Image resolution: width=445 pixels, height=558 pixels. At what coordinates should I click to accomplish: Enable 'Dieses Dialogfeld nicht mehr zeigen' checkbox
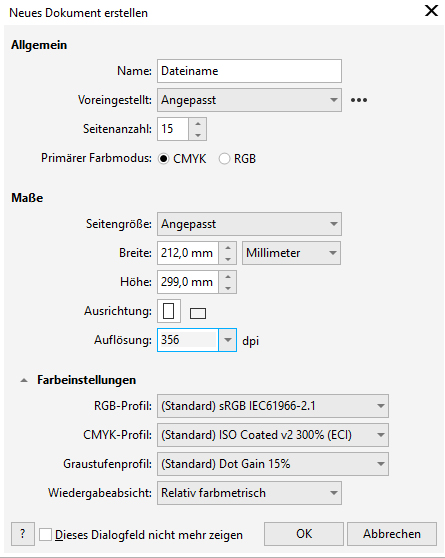46,535
